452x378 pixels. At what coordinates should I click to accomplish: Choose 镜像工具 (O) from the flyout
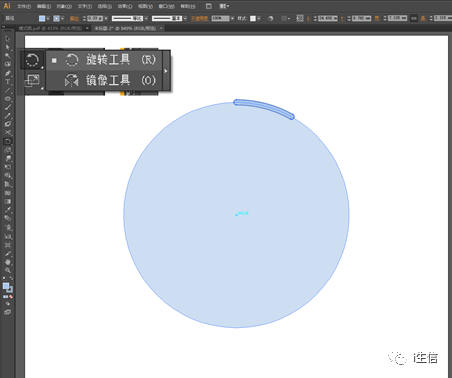coord(104,80)
